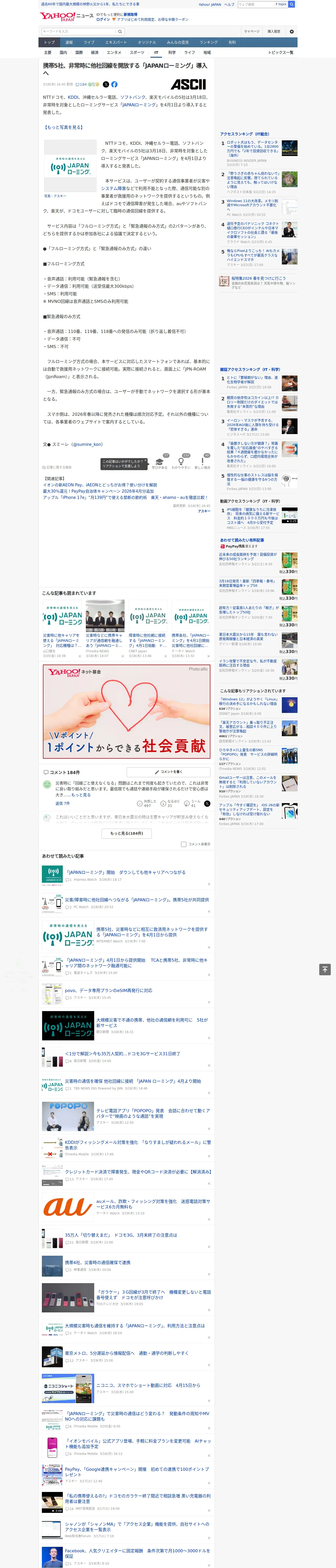Share the top comment via X icon
336x1568 pixels.
(x=207, y=804)
